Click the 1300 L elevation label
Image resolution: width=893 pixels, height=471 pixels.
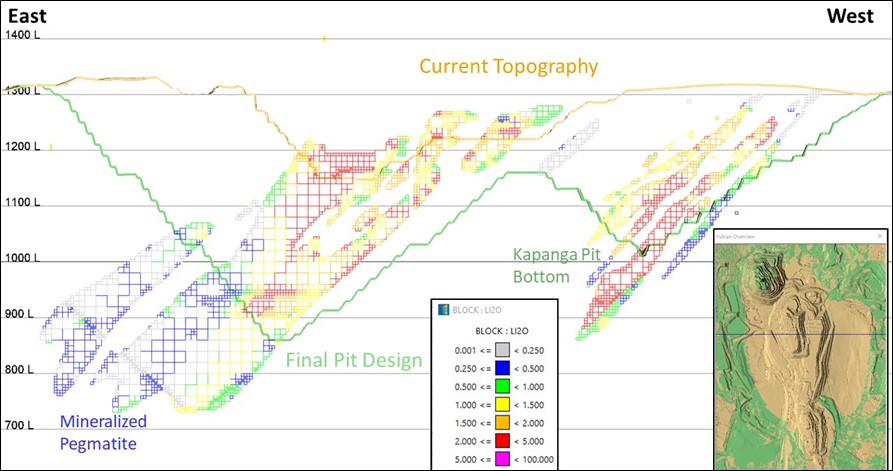[23, 90]
